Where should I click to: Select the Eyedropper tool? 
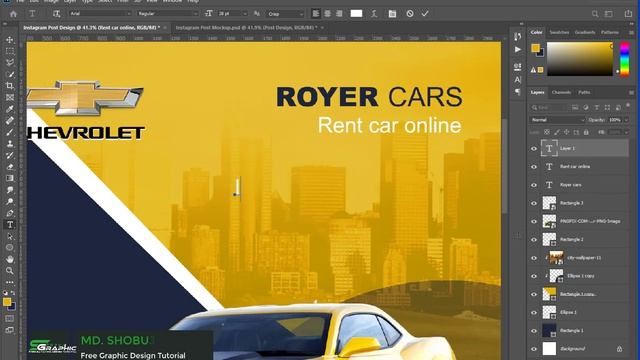coord(10,109)
